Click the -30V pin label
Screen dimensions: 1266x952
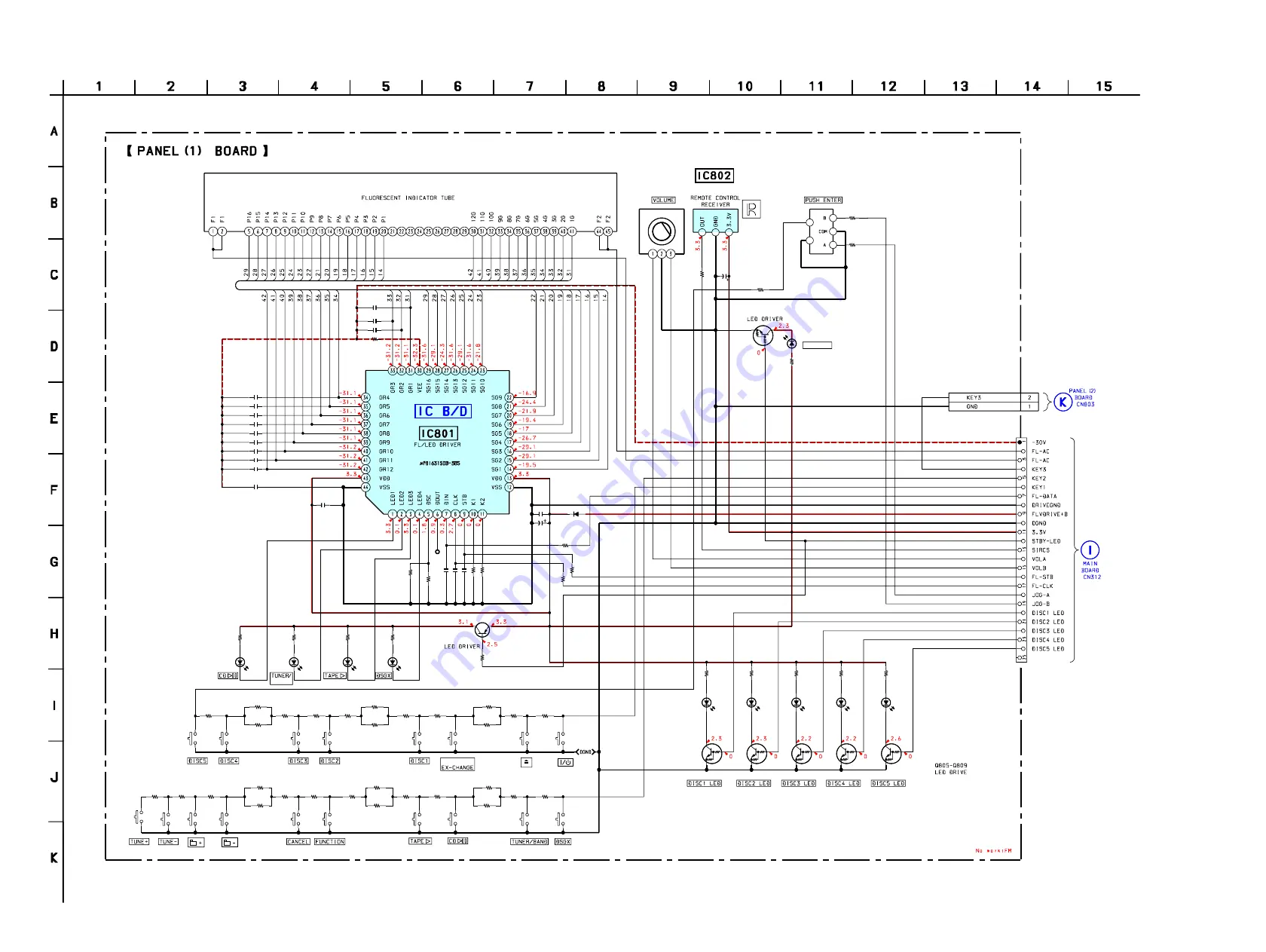click(x=1039, y=442)
